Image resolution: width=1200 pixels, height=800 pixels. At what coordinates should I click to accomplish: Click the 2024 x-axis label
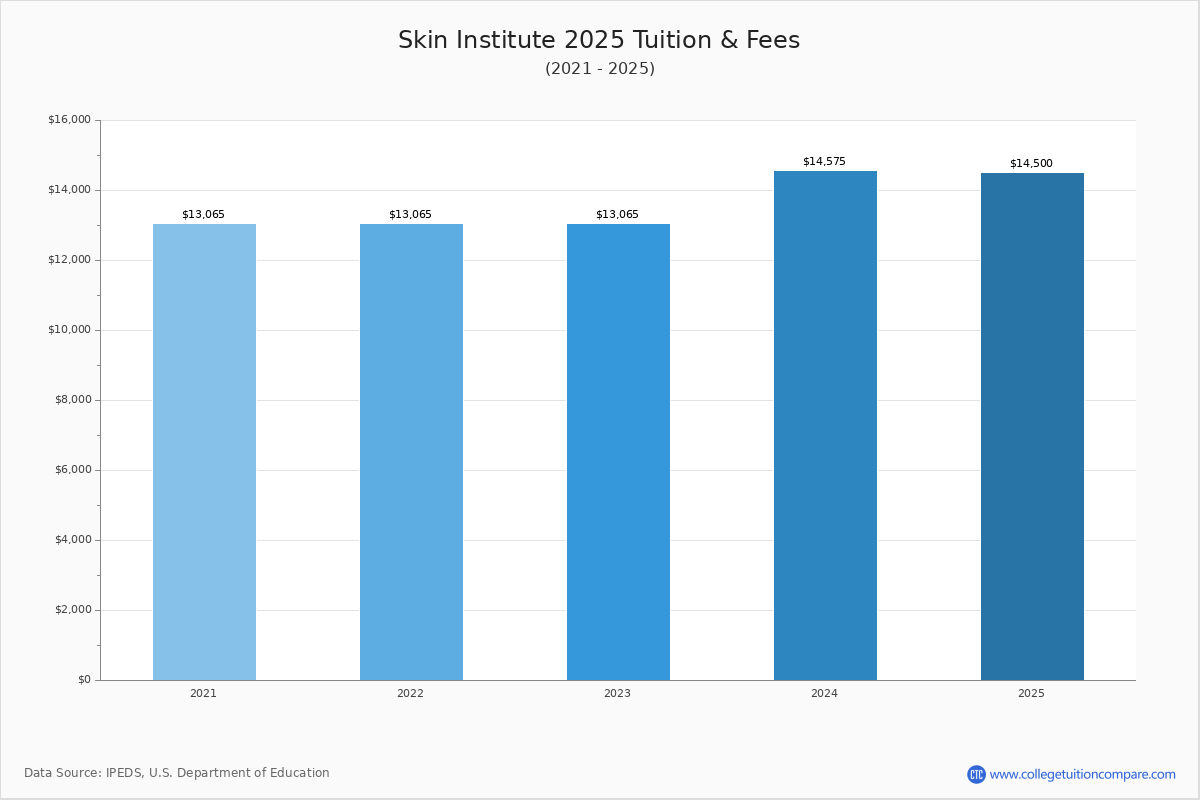click(x=824, y=693)
